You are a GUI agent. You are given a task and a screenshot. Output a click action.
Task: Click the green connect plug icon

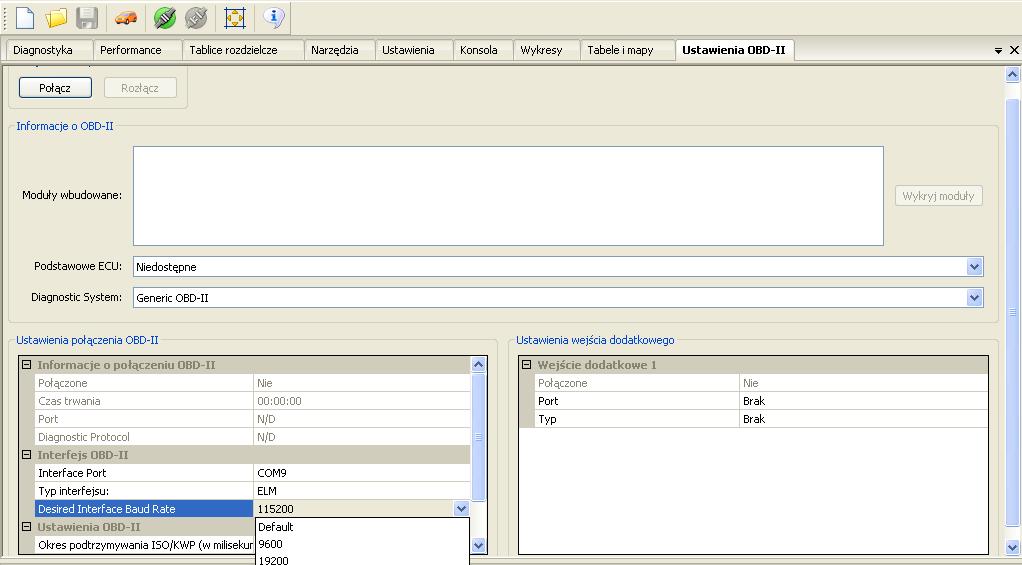coord(165,18)
